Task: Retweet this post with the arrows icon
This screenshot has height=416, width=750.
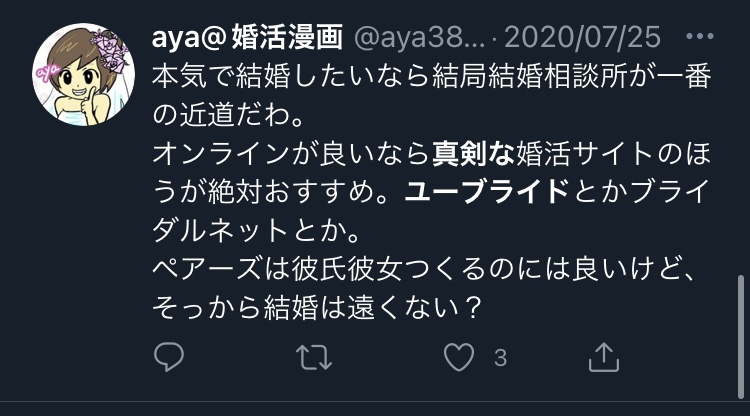Action: click(x=314, y=357)
